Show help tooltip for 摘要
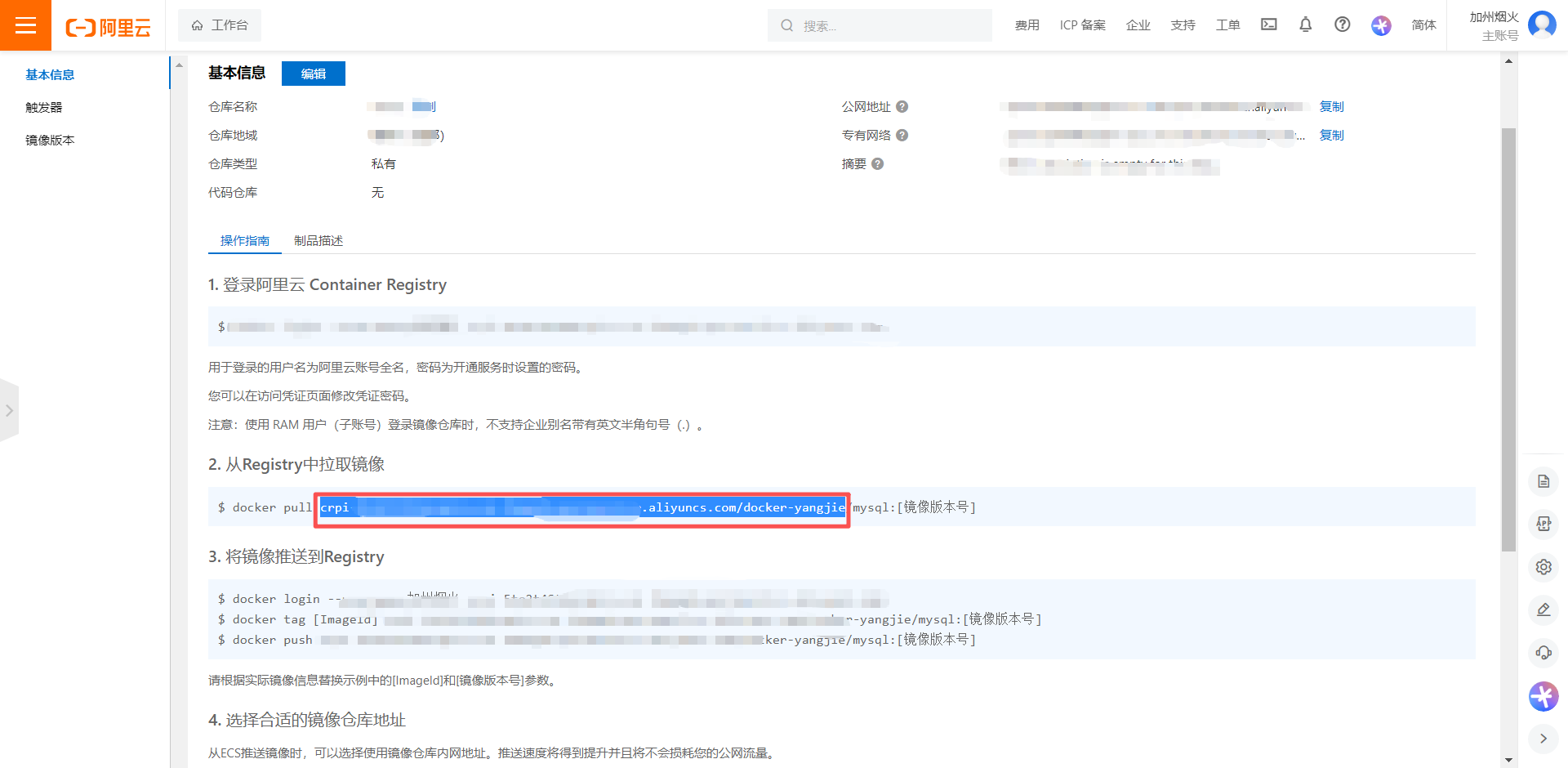The height and width of the screenshot is (768, 1568). [x=877, y=163]
